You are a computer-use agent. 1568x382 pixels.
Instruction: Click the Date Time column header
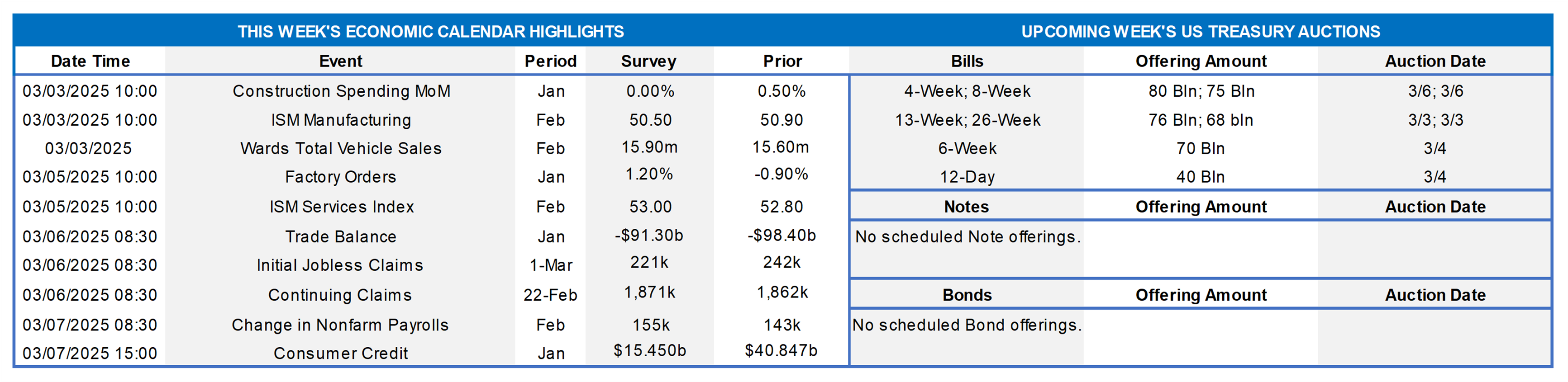pos(90,61)
